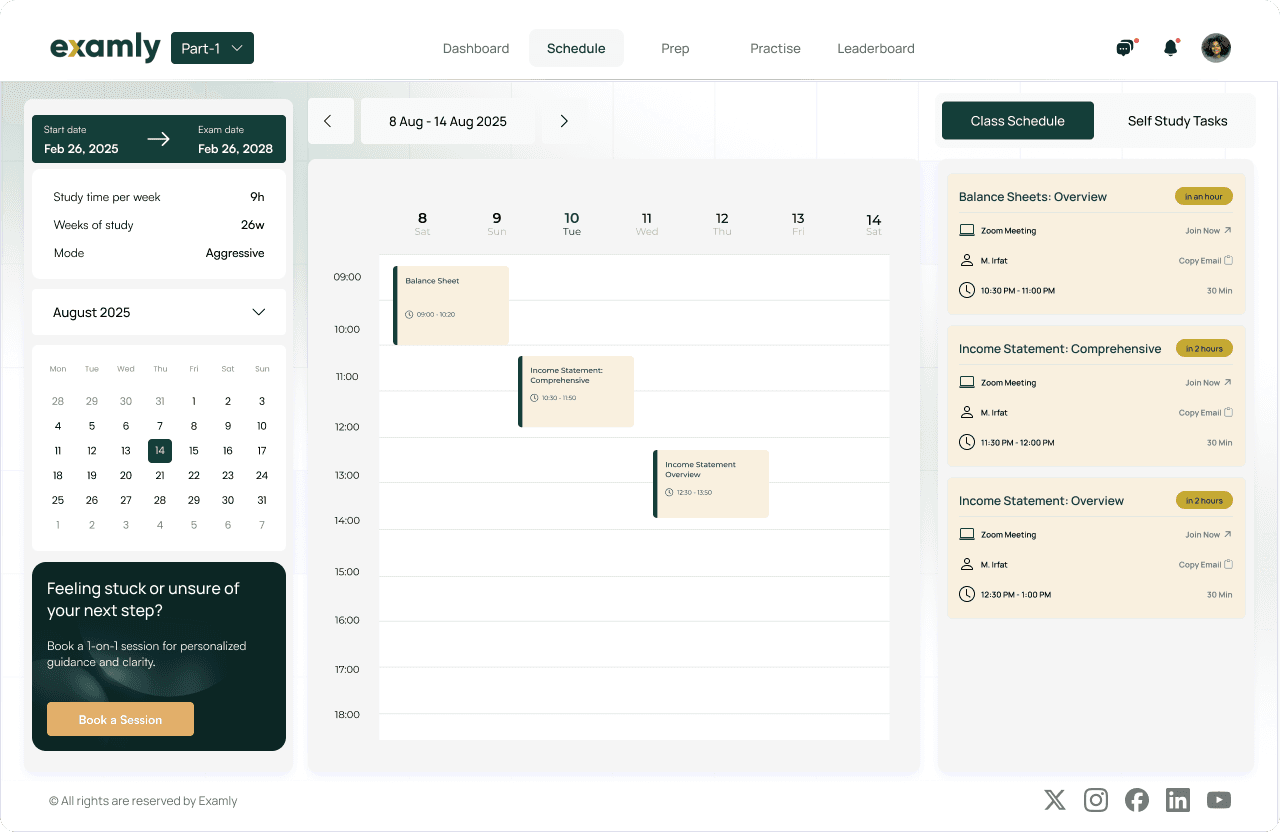Select the Class Schedule toggle option

tap(1017, 120)
